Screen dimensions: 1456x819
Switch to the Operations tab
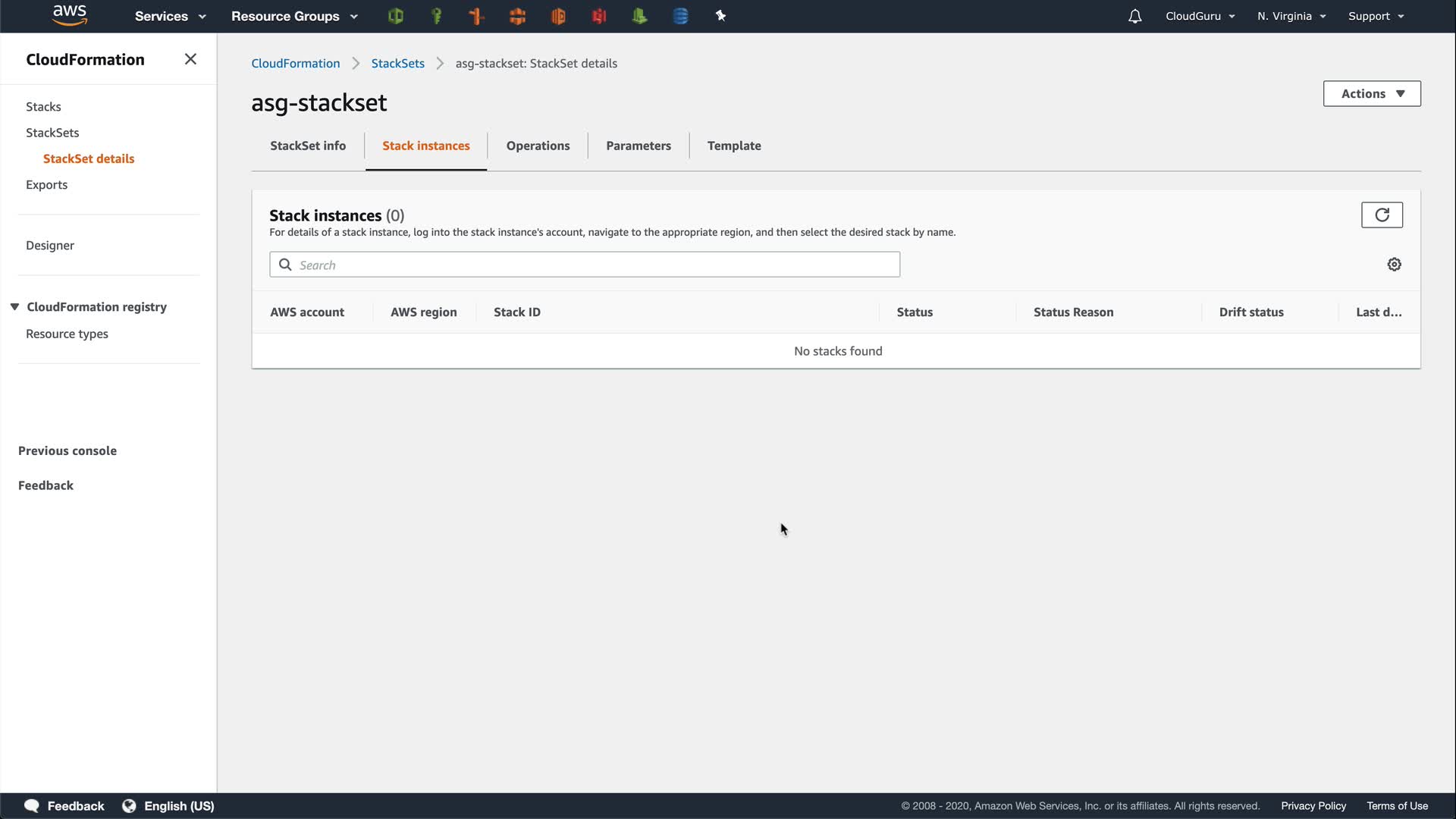(x=538, y=146)
